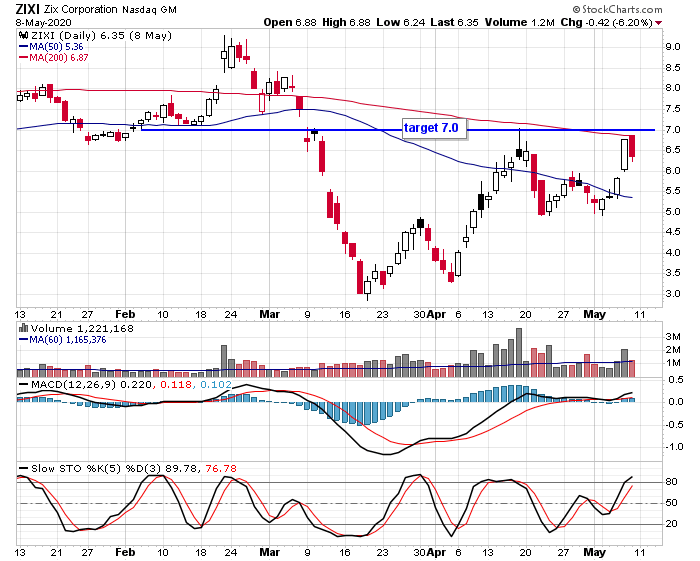The height and width of the screenshot is (561, 700).
Task: Click the MA(200) 6.87 legend entry
Action: pyautogui.click(x=54, y=58)
